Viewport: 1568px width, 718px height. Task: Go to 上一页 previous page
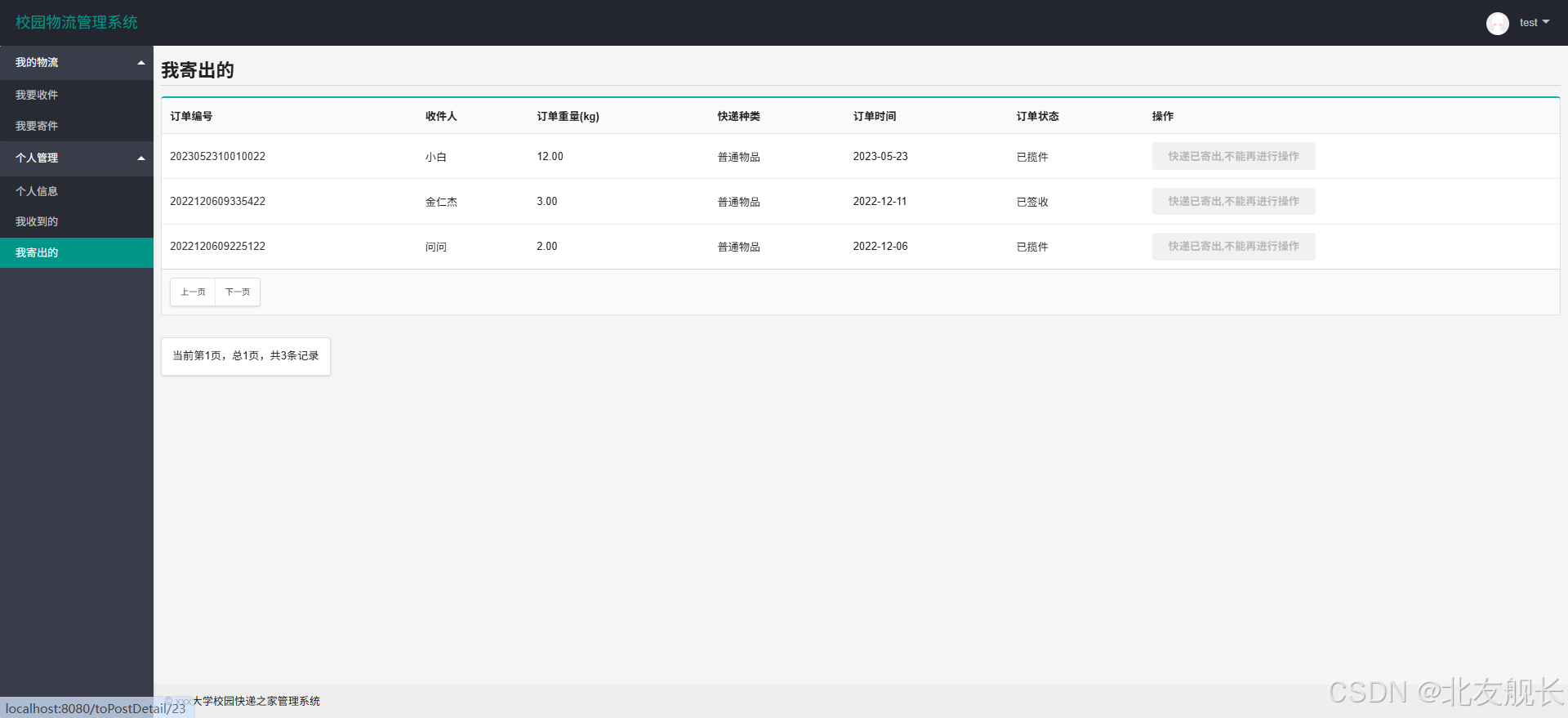pyautogui.click(x=193, y=292)
